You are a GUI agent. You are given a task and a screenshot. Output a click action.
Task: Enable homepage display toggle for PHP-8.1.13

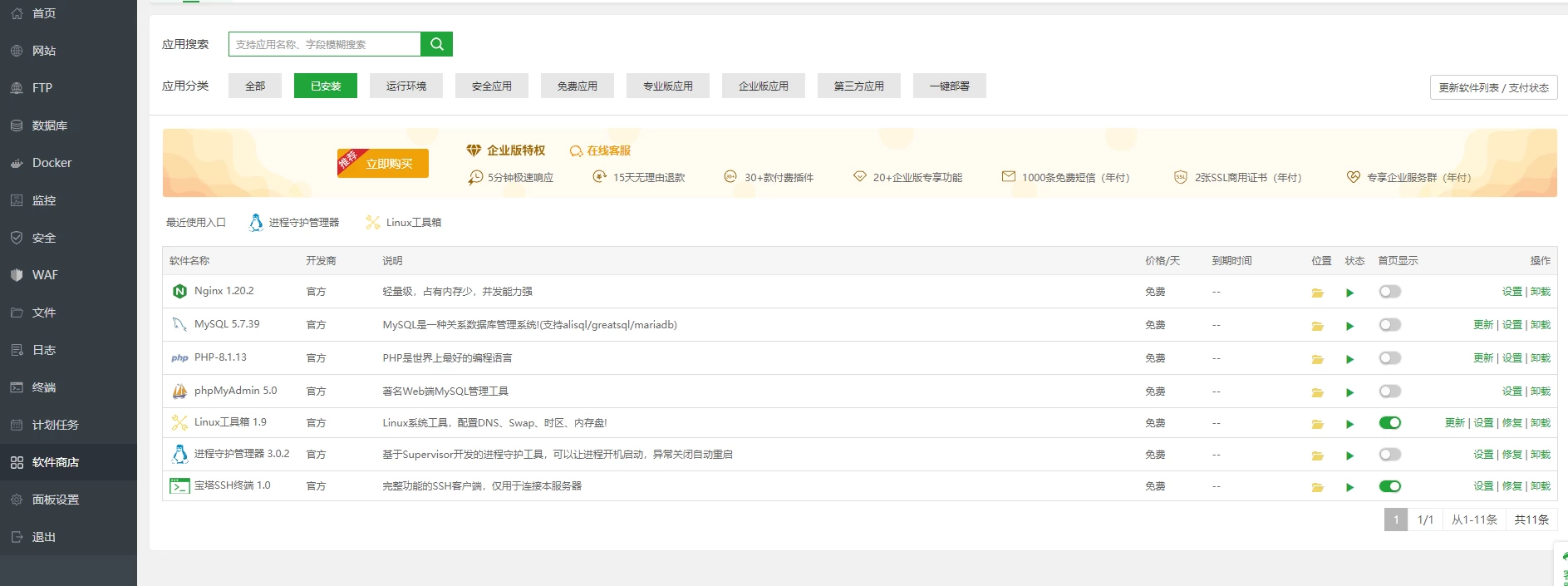point(1389,358)
